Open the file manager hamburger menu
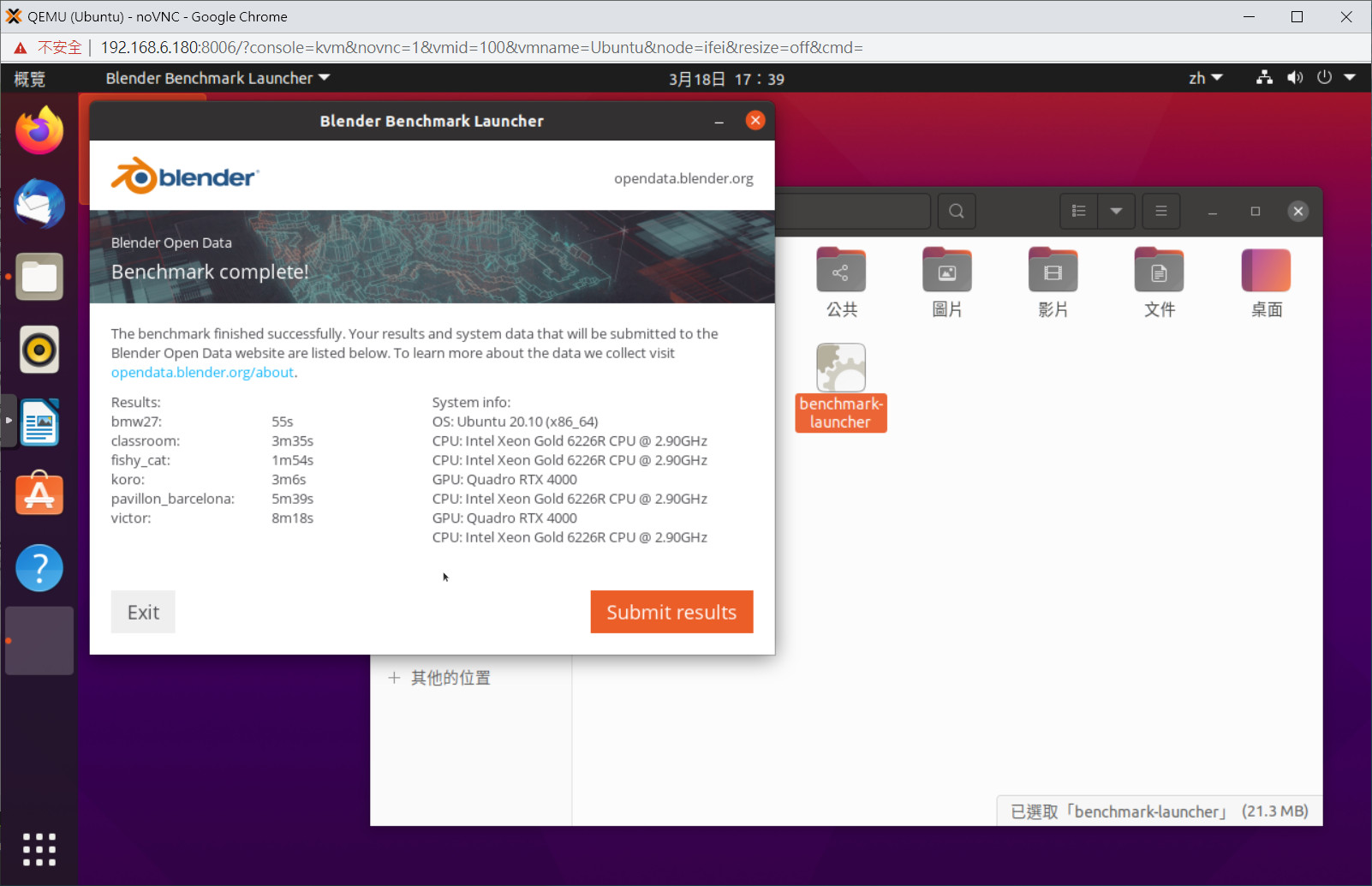Image resolution: width=1372 pixels, height=886 pixels. (1160, 211)
